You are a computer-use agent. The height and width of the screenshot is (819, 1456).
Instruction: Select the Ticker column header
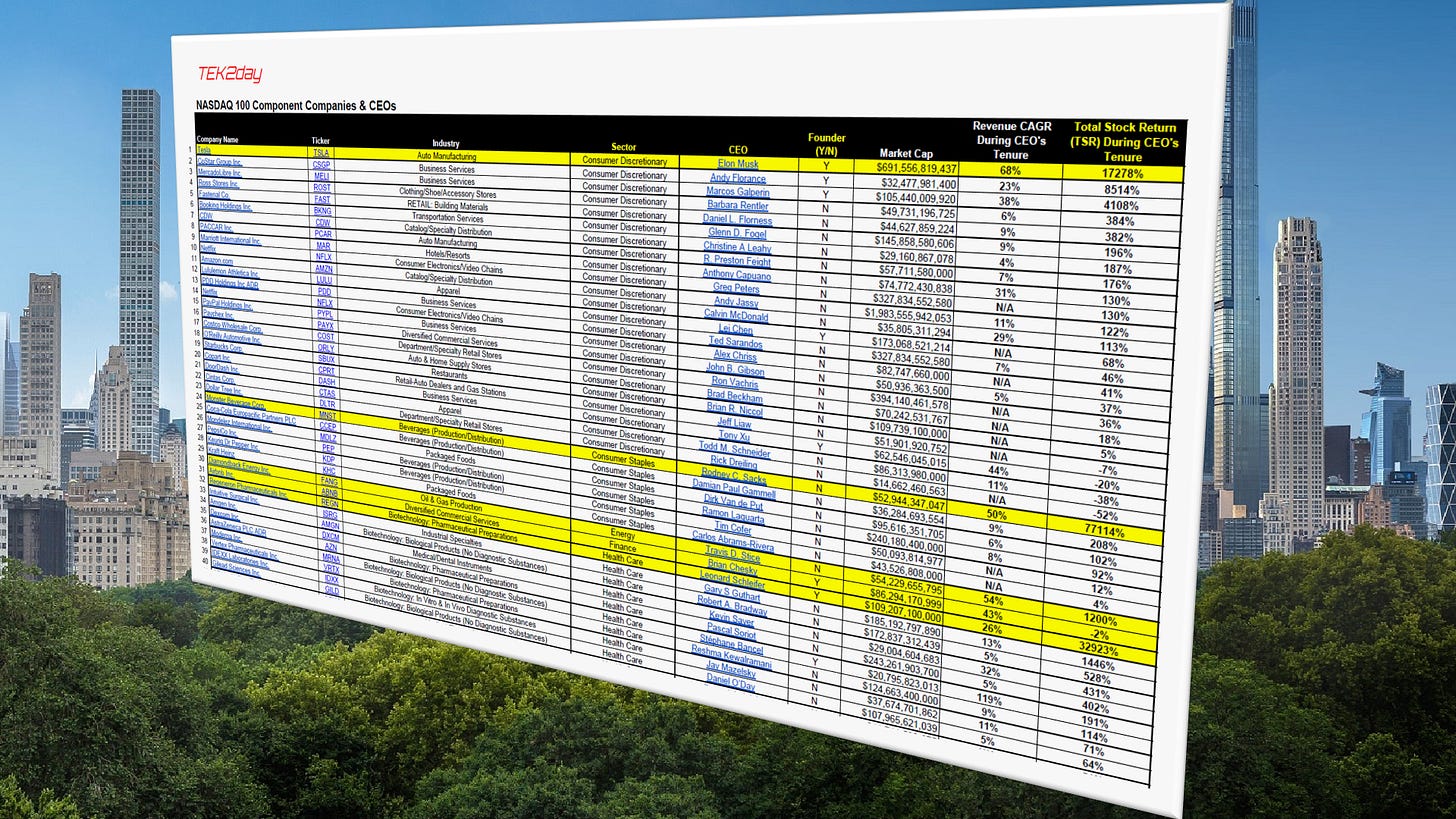click(x=320, y=141)
